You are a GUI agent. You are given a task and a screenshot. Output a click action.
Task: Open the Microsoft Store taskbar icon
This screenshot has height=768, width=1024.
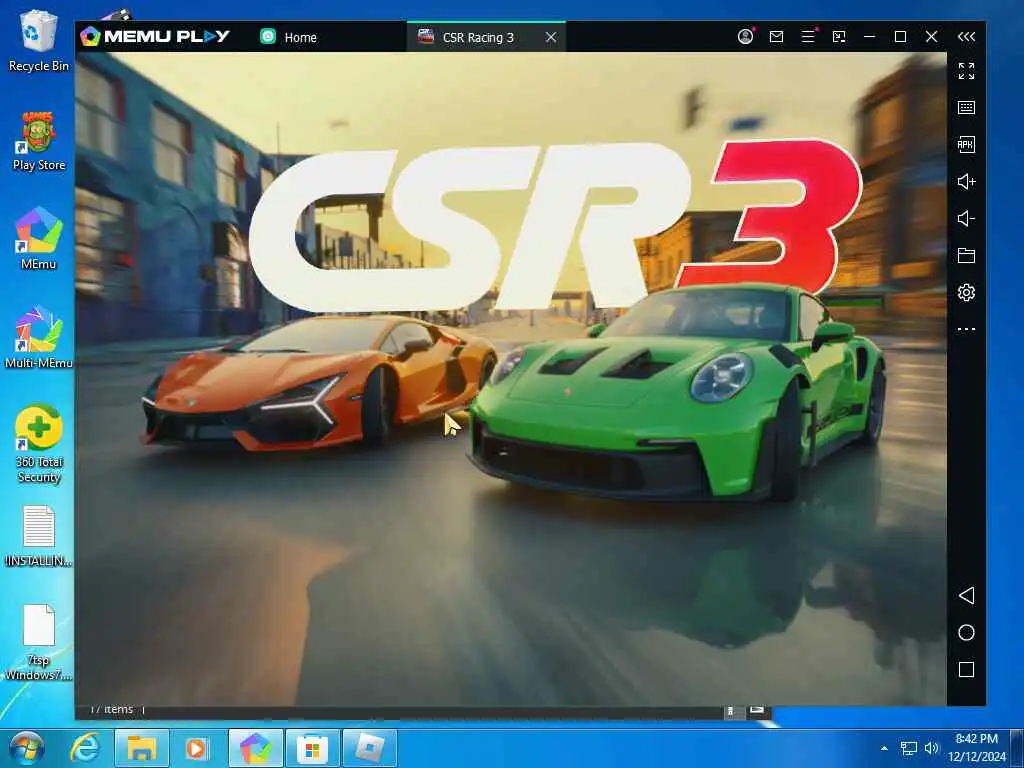coord(312,748)
